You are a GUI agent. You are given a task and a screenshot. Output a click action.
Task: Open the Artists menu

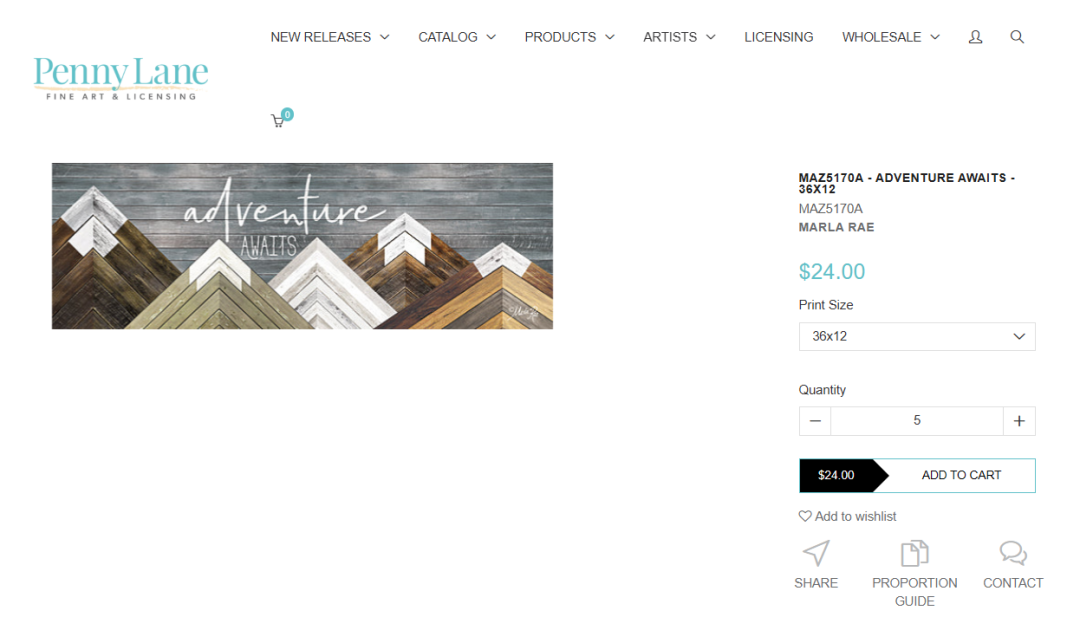[679, 37]
